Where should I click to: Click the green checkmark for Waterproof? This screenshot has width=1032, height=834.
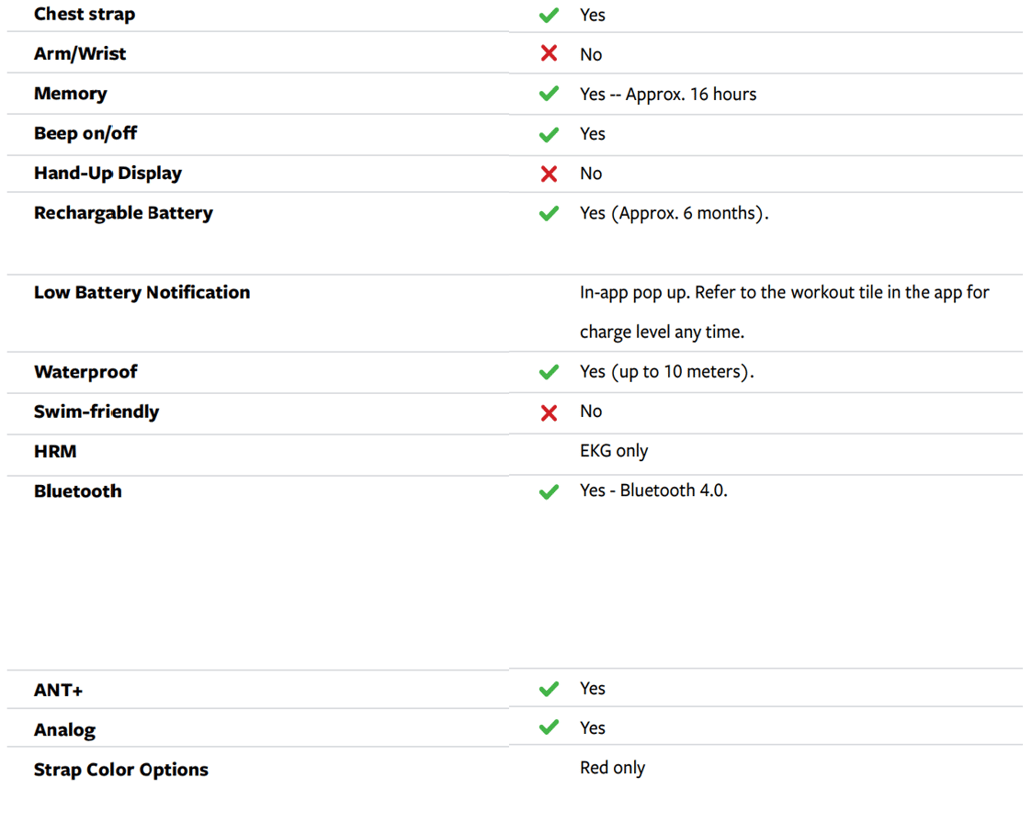(x=548, y=372)
